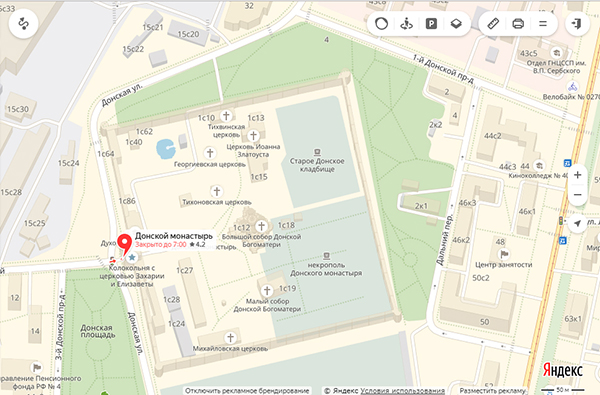Toggle the parking layer icon
The width and height of the screenshot is (600, 395).
(431, 24)
